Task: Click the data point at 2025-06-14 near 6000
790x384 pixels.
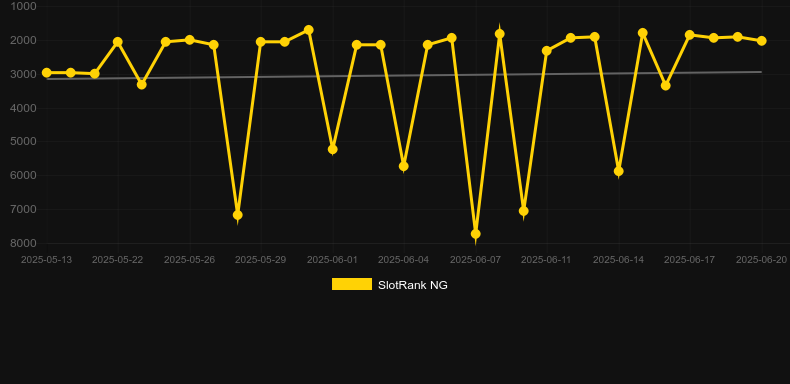Action: [618, 171]
